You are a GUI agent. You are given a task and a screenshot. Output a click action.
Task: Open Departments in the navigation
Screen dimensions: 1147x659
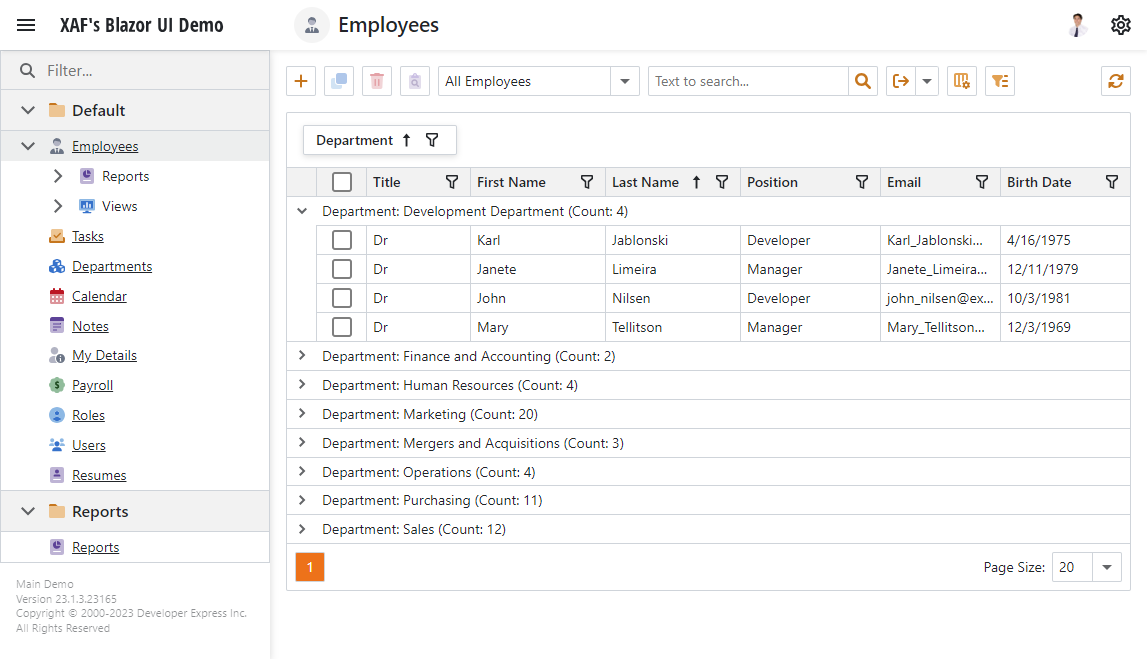(x=112, y=266)
